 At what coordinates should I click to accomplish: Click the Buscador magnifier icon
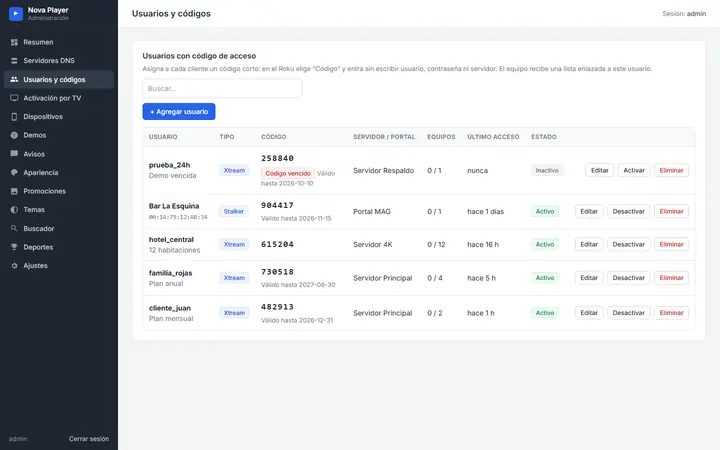click(x=14, y=228)
